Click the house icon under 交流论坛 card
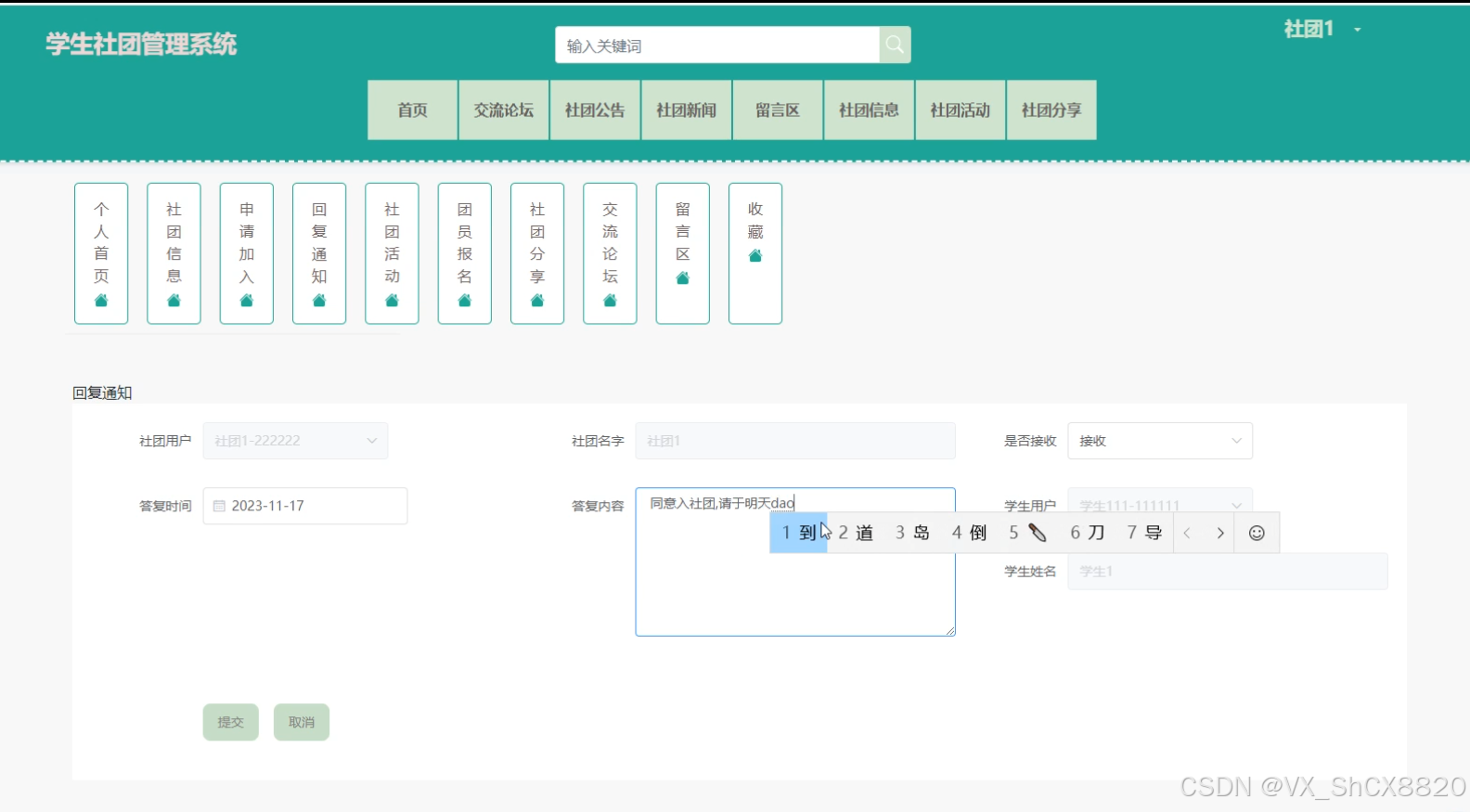The height and width of the screenshot is (812, 1470). click(610, 301)
